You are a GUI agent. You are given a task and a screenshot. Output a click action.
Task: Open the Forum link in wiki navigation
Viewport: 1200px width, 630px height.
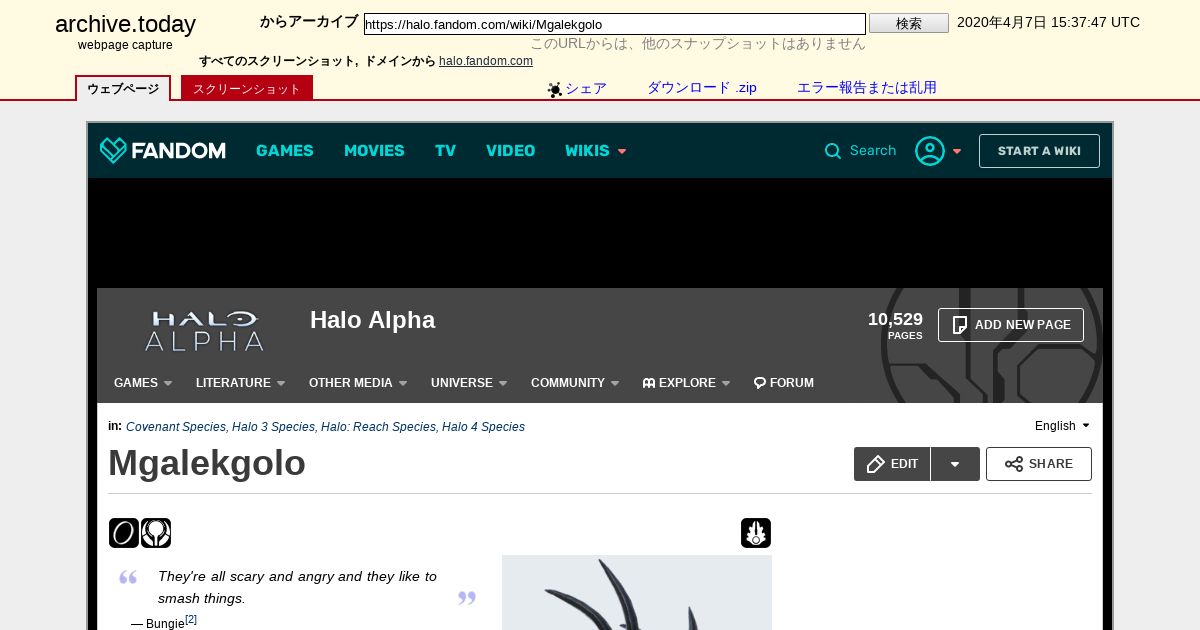(784, 383)
